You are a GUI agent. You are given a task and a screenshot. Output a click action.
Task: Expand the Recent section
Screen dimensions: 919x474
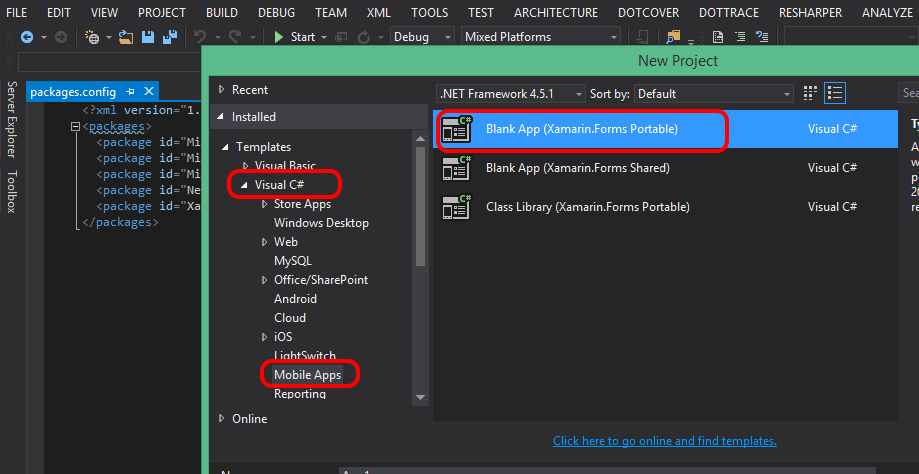pyautogui.click(x=221, y=90)
